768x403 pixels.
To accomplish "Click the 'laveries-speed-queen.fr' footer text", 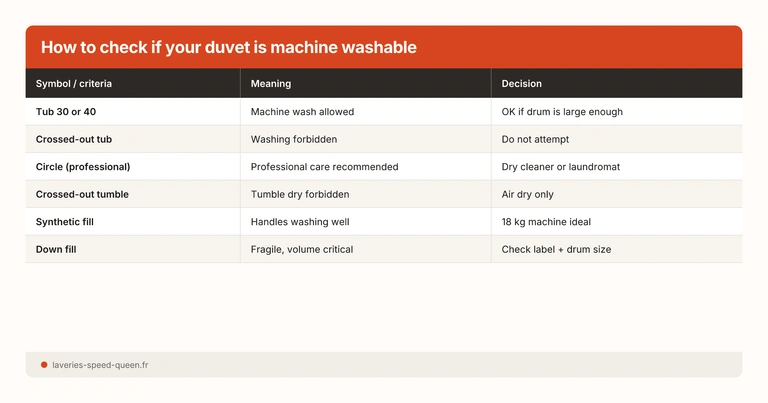I will pyautogui.click(x=100, y=365).
